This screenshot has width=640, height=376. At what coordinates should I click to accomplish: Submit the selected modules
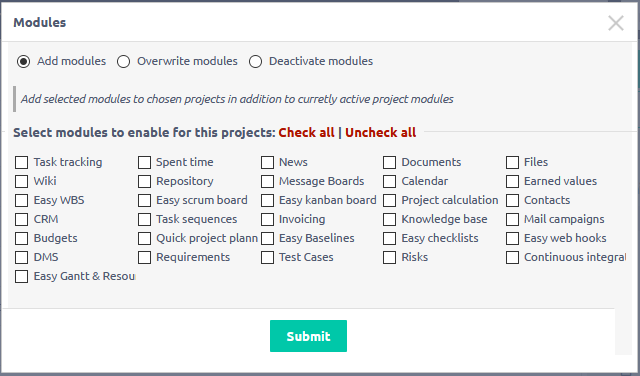click(x=308, y=336)
